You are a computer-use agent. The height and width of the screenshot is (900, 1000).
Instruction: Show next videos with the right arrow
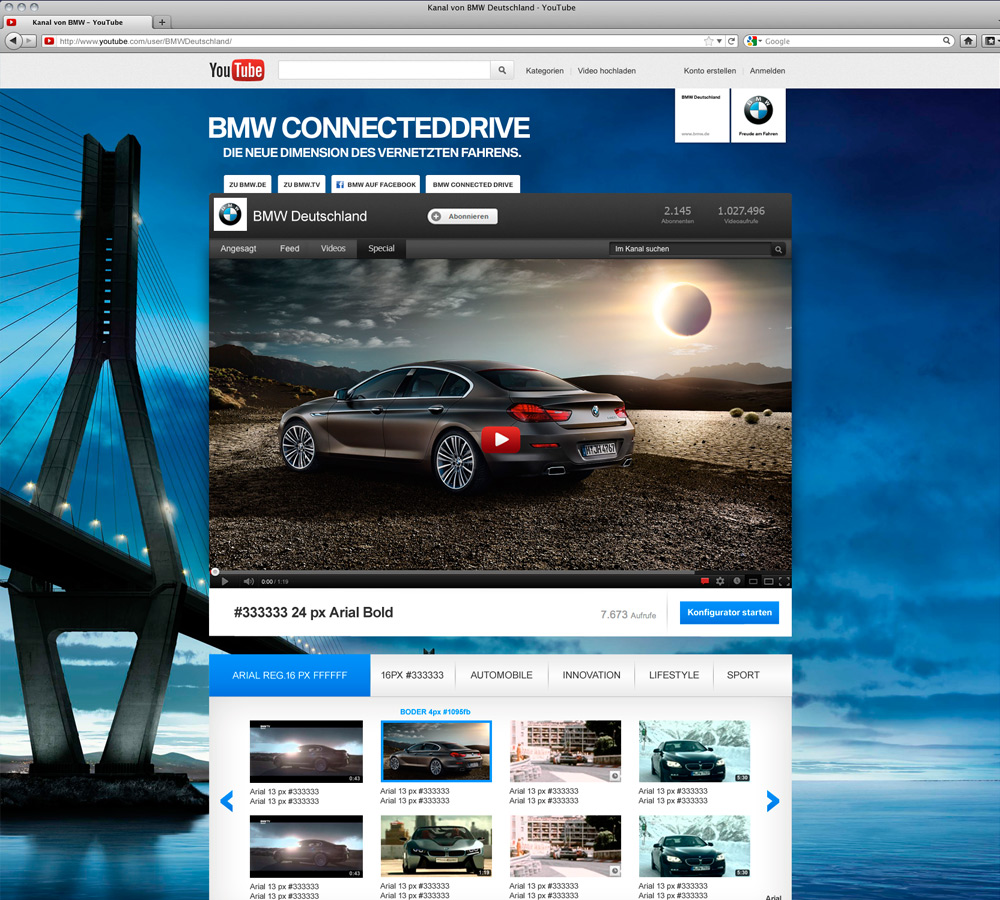tap(772, 800)
